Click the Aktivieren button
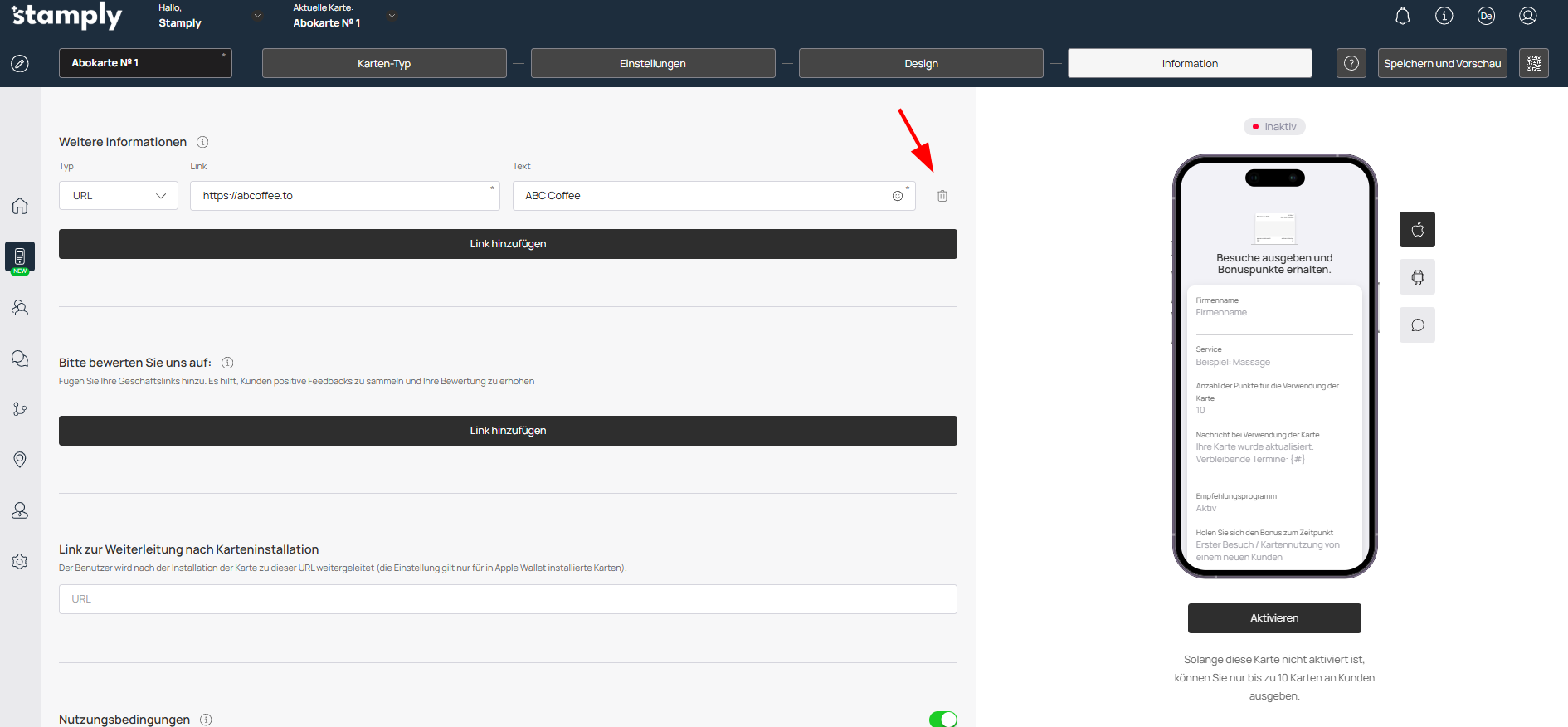Viewport: 1568px width, 727px height. coord(1273,618)
